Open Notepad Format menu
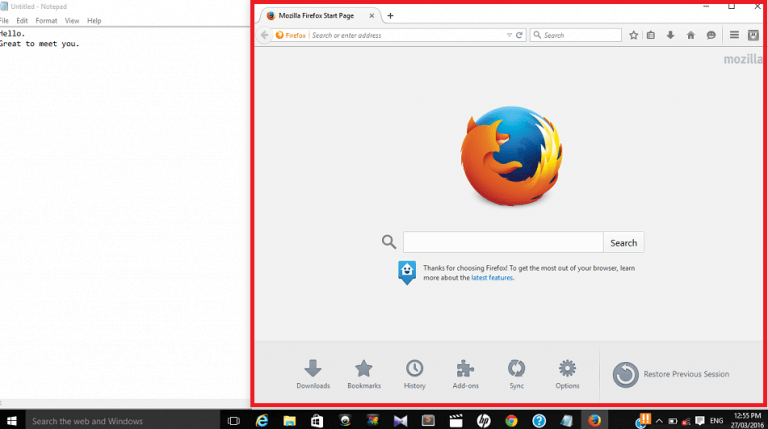The width and height of the screenshot is (768, 429). point(46,21)
